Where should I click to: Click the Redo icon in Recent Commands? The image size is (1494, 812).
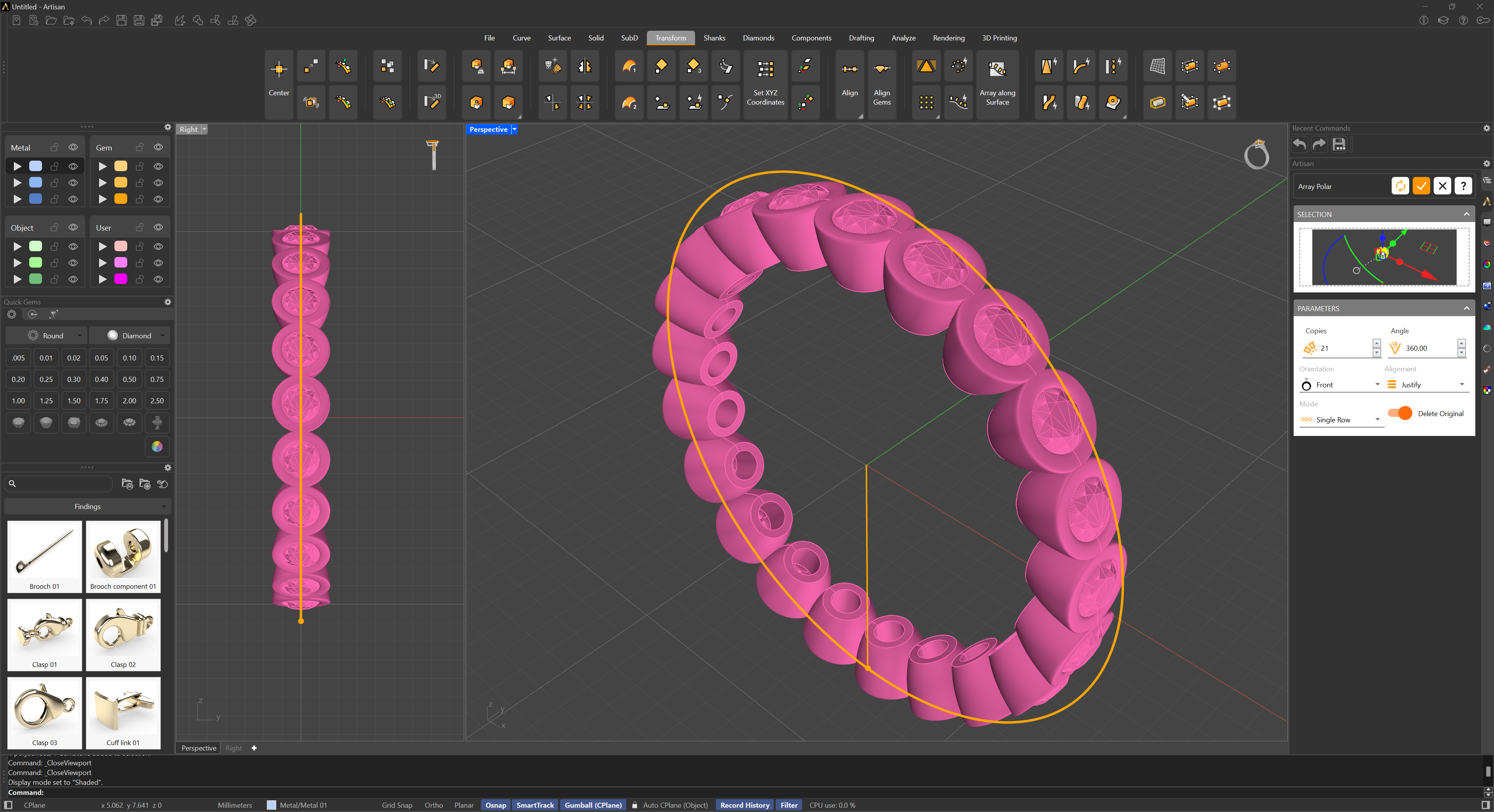tap(1319, 144)
